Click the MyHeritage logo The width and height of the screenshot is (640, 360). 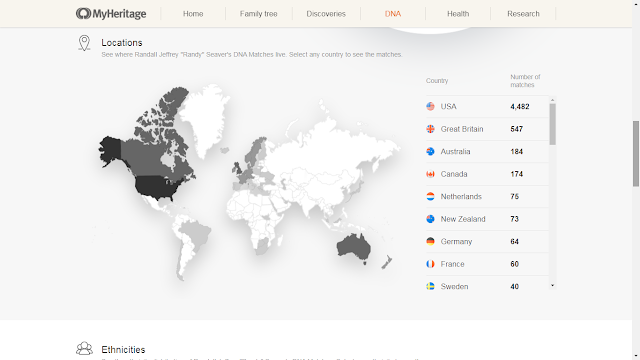(111, 13)
